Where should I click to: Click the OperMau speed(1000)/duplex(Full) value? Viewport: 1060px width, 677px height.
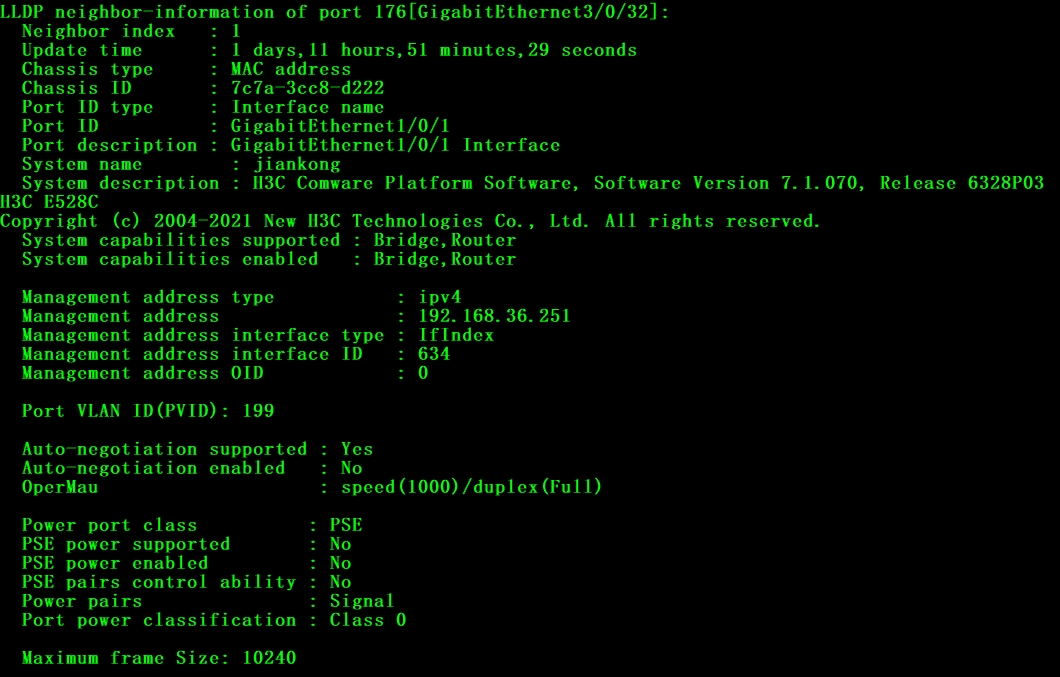pyautogui.click(x=472, y=487)
